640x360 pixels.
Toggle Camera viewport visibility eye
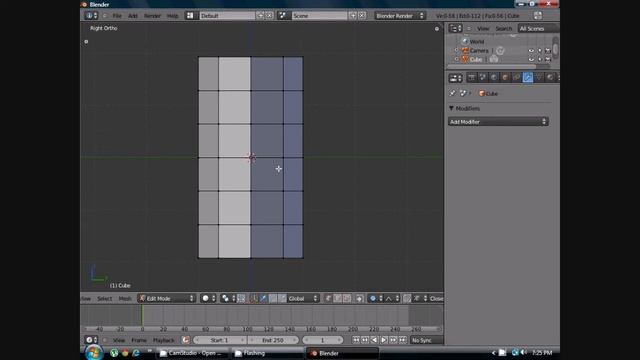[x=531, y=51]
